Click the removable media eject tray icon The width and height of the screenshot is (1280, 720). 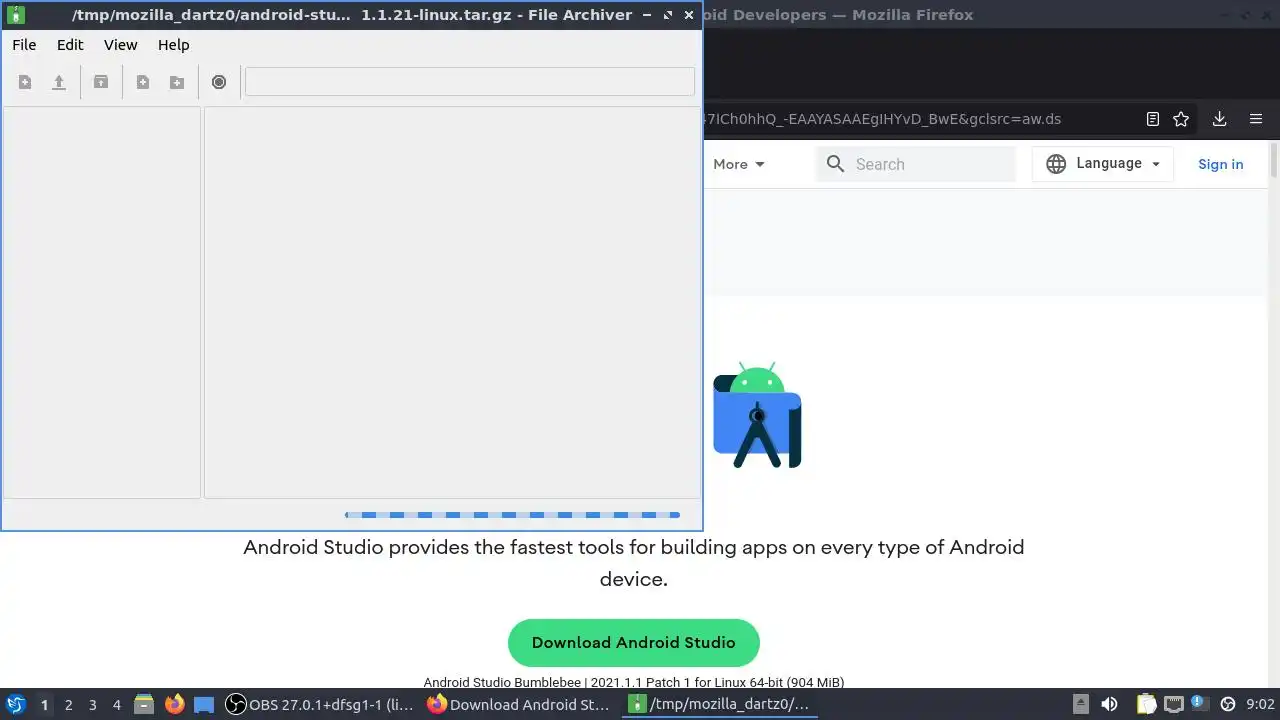point(1080,704)
